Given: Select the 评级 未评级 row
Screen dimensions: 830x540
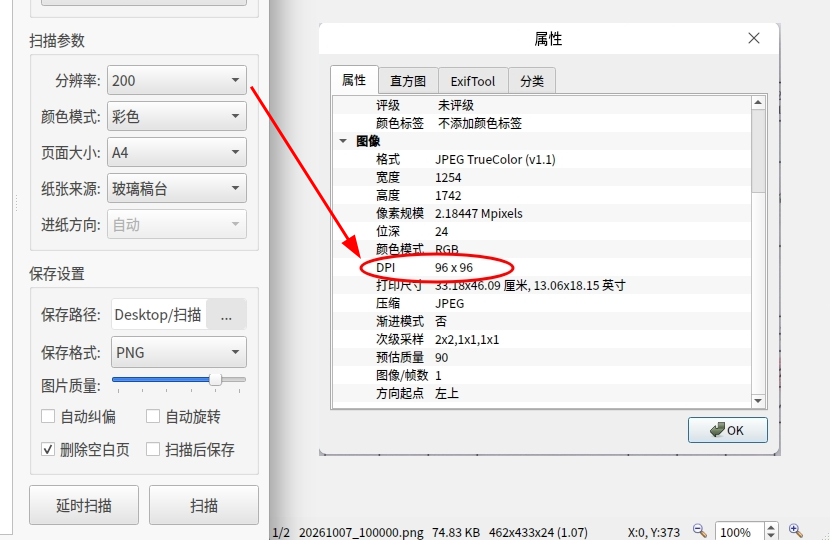Looking at the screenshot, I should tap(542, 105).
